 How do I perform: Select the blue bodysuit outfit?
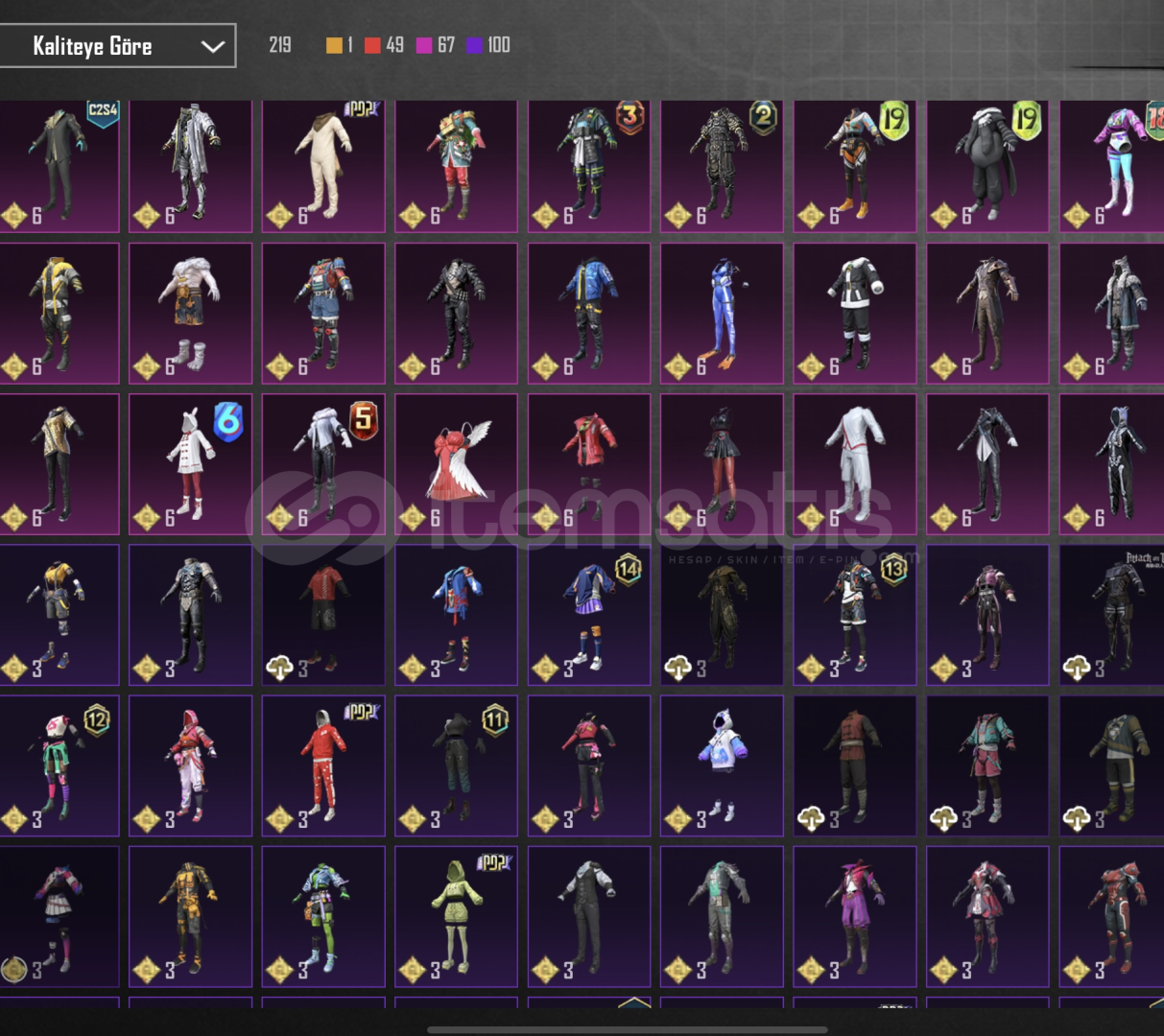click(722, 313)
